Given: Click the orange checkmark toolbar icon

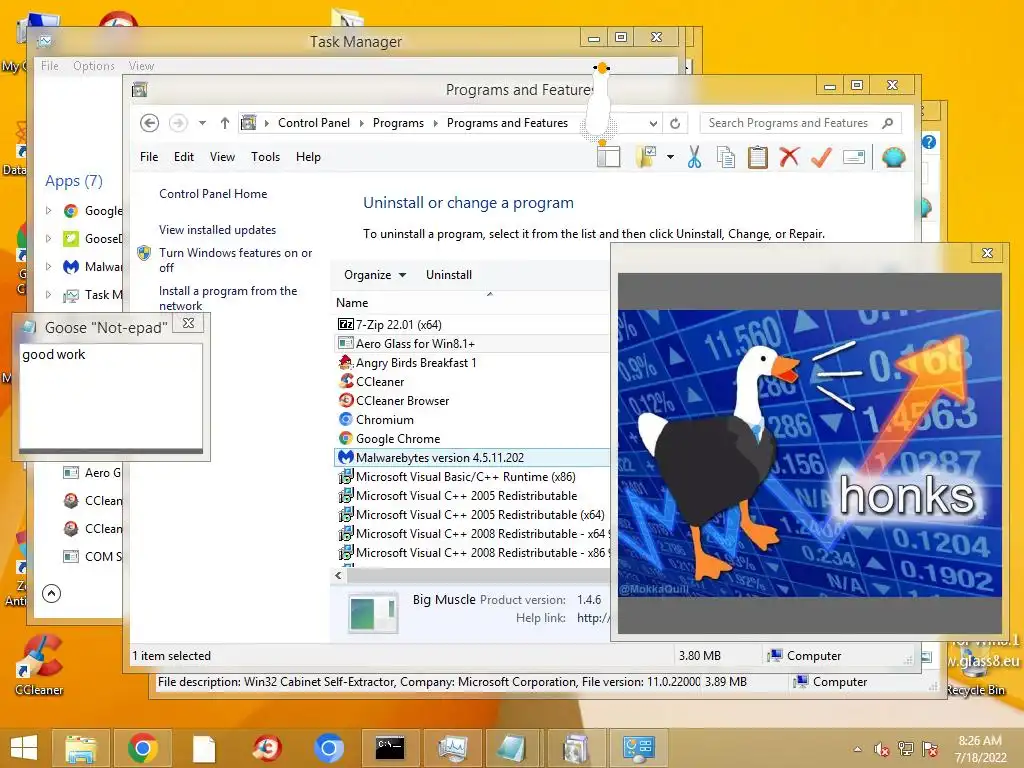Looking at the screenshot, I should [821, 157].
